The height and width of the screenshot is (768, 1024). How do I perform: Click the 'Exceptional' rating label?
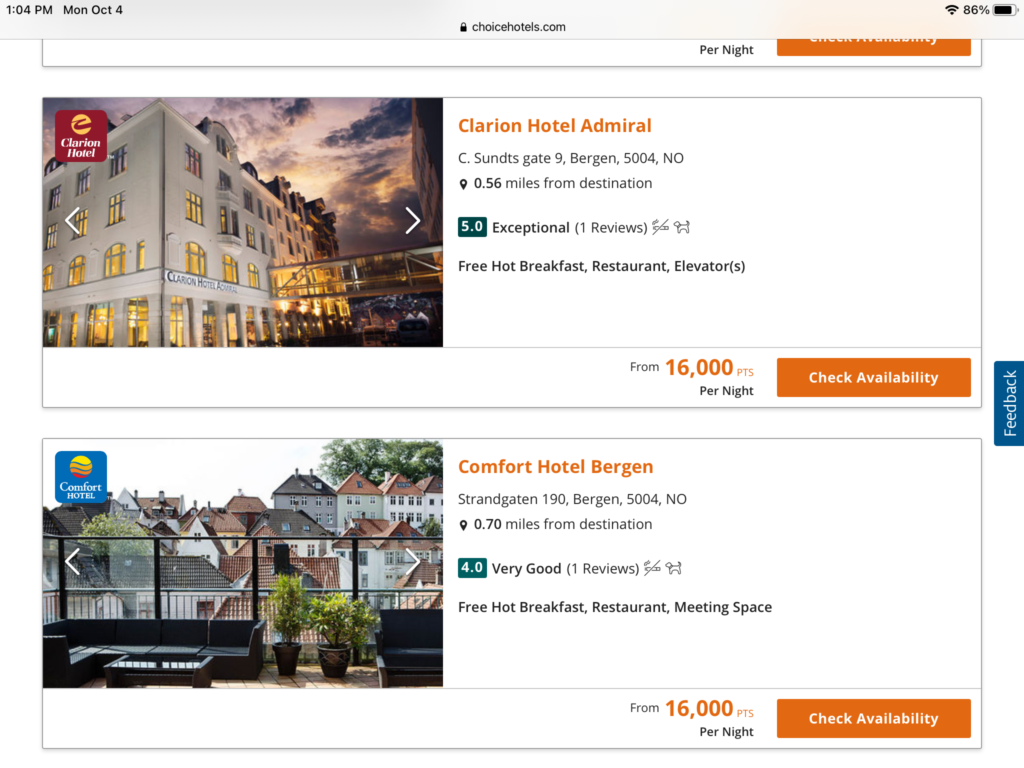pyautogui.click(x=530, y=227)
